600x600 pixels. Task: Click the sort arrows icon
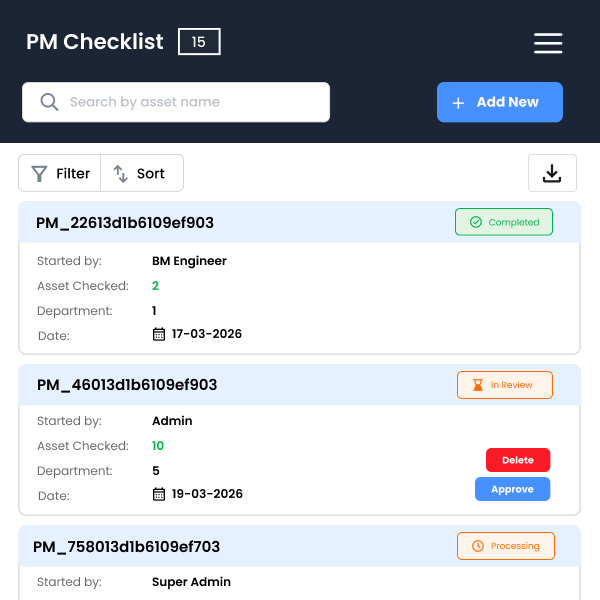point(121,174)
